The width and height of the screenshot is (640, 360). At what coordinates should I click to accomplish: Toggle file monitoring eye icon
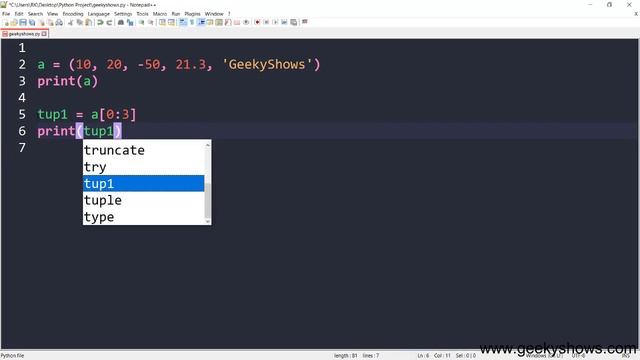pos(246,22)
